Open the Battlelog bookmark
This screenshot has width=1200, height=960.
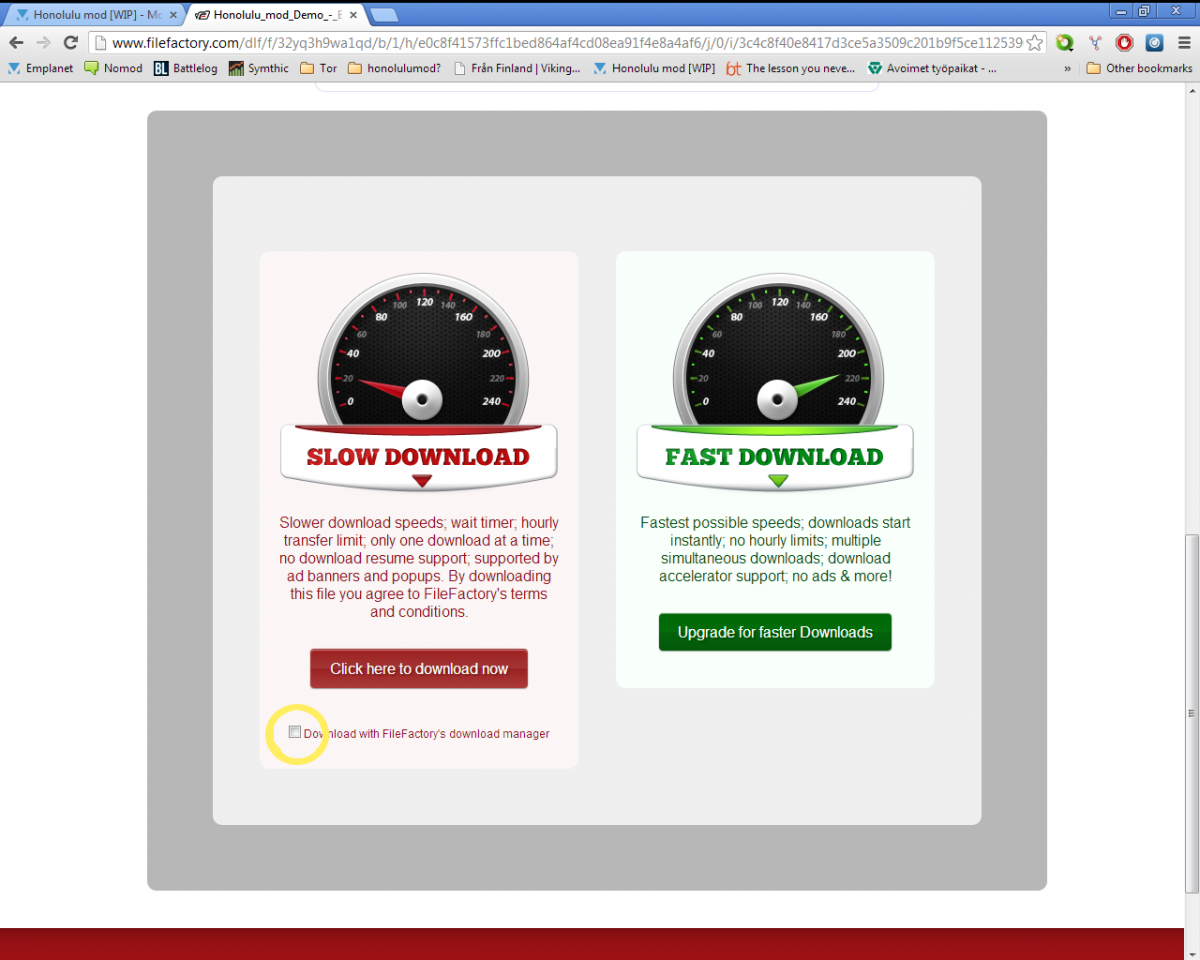tap(186, 69)
